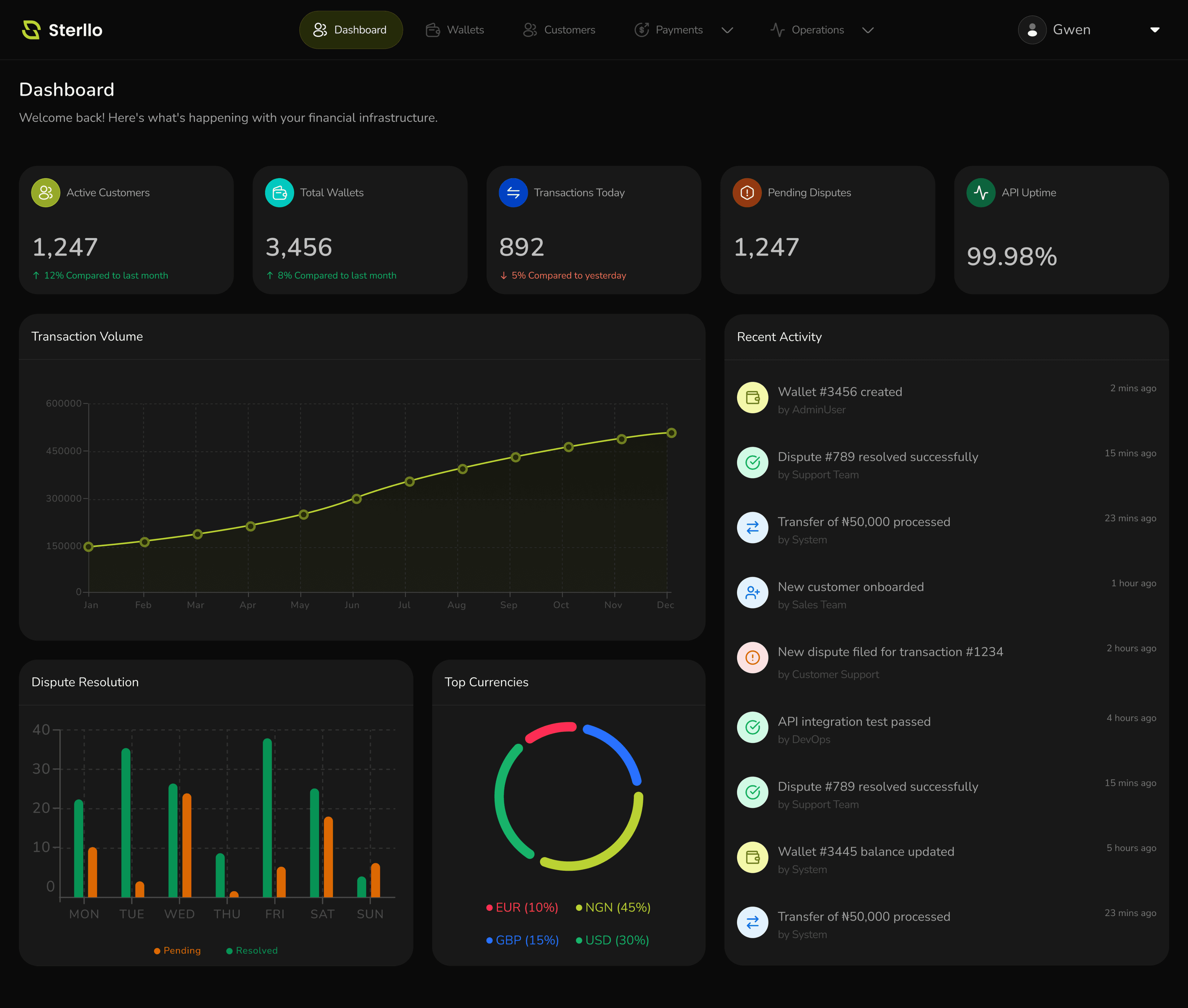Click the Wallet #3456 created activity icon
Screen dimensions: 1188x1008
coord(753,397)
